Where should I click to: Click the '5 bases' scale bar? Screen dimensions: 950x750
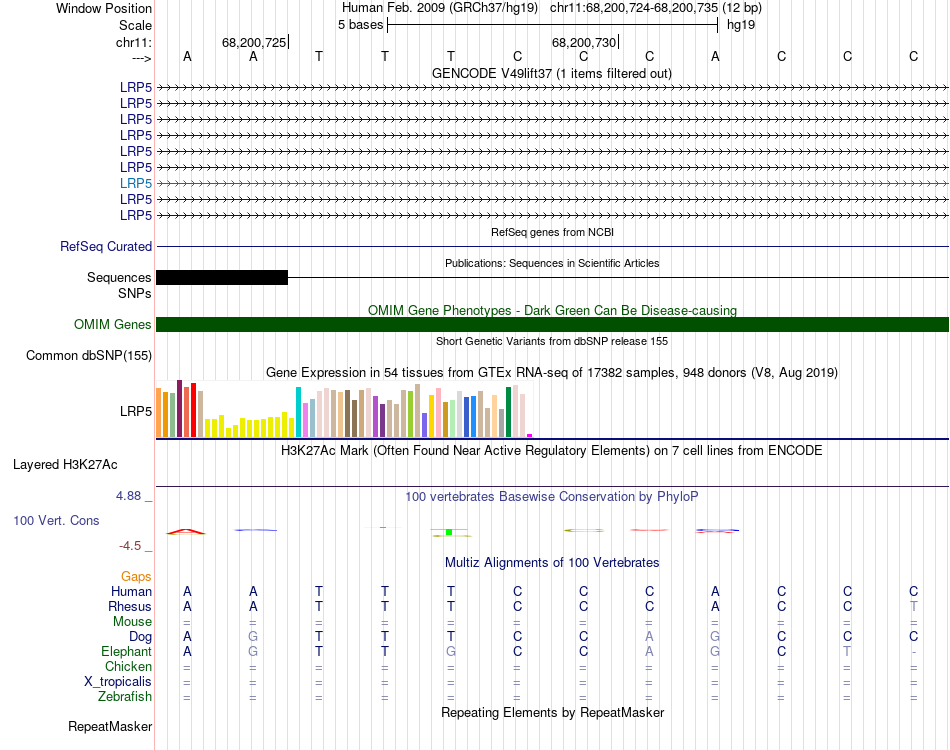[552, 25]
